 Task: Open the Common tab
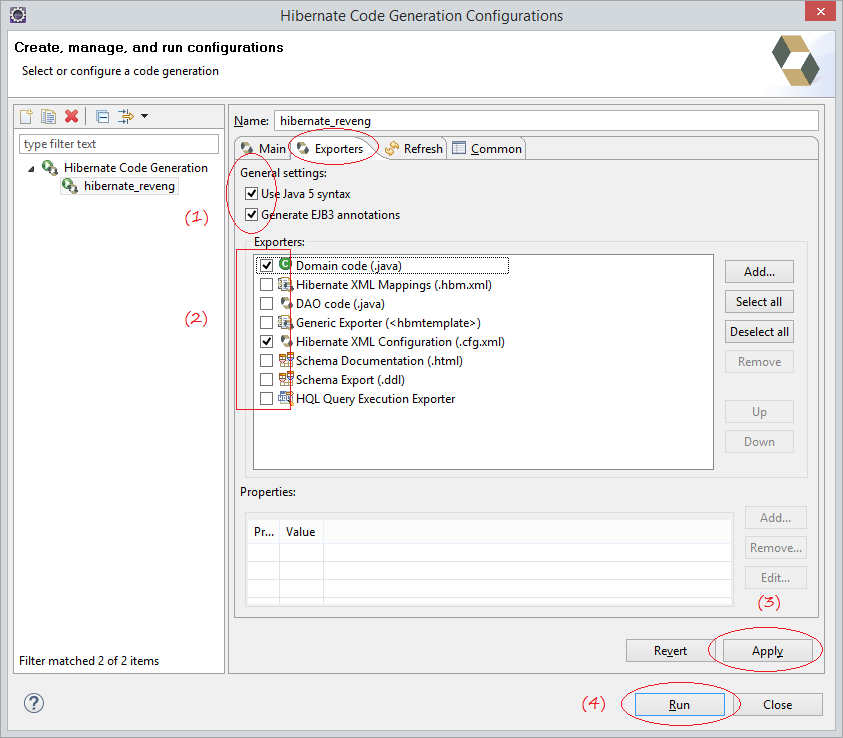click(x=488, y=148)
